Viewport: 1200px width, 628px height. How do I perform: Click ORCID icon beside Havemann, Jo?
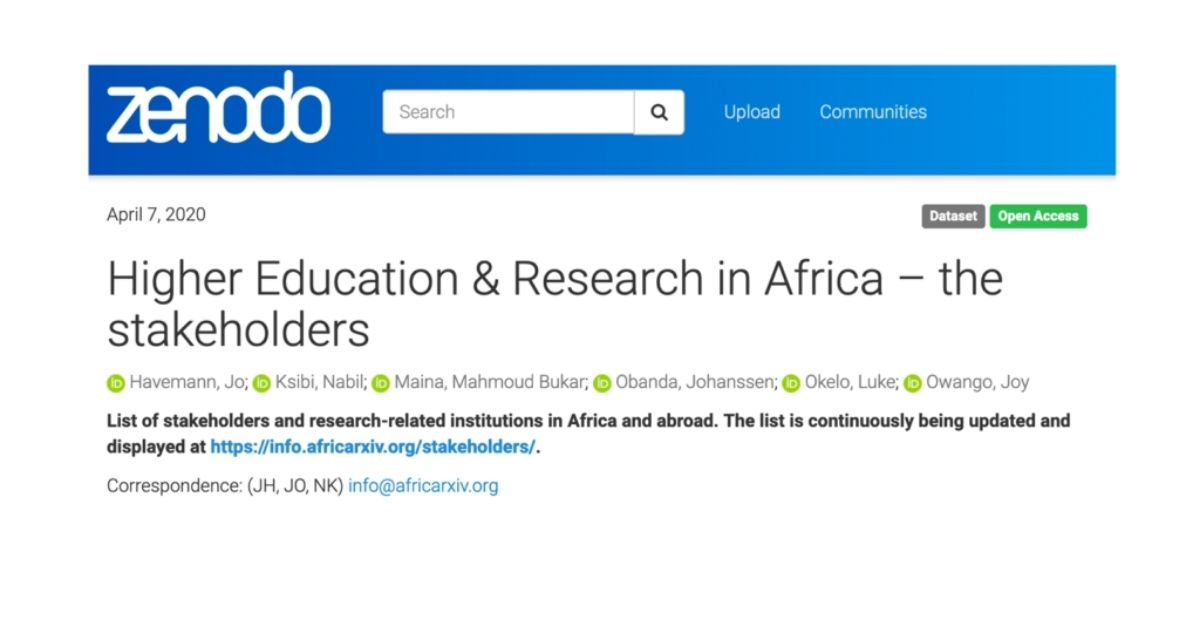tap(116, 383)
